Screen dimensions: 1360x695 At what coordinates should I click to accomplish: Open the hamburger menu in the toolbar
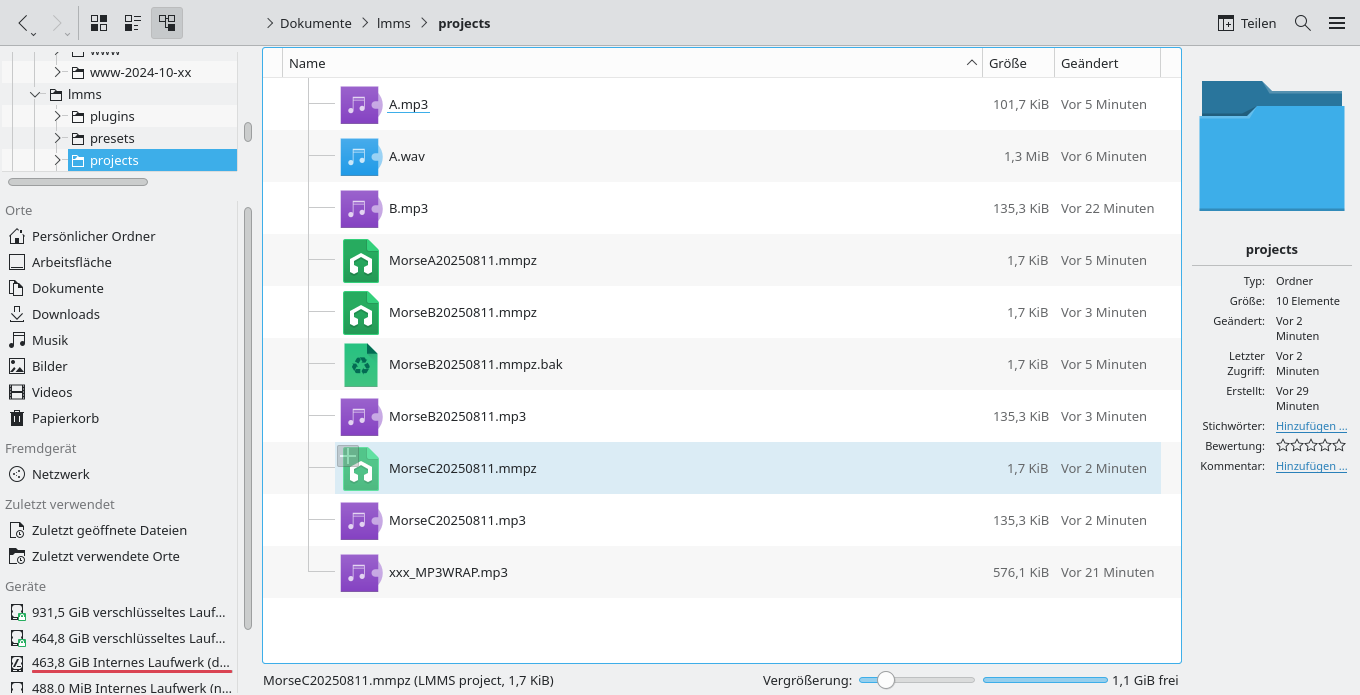pyautogui.click(x=1337, y=23)
